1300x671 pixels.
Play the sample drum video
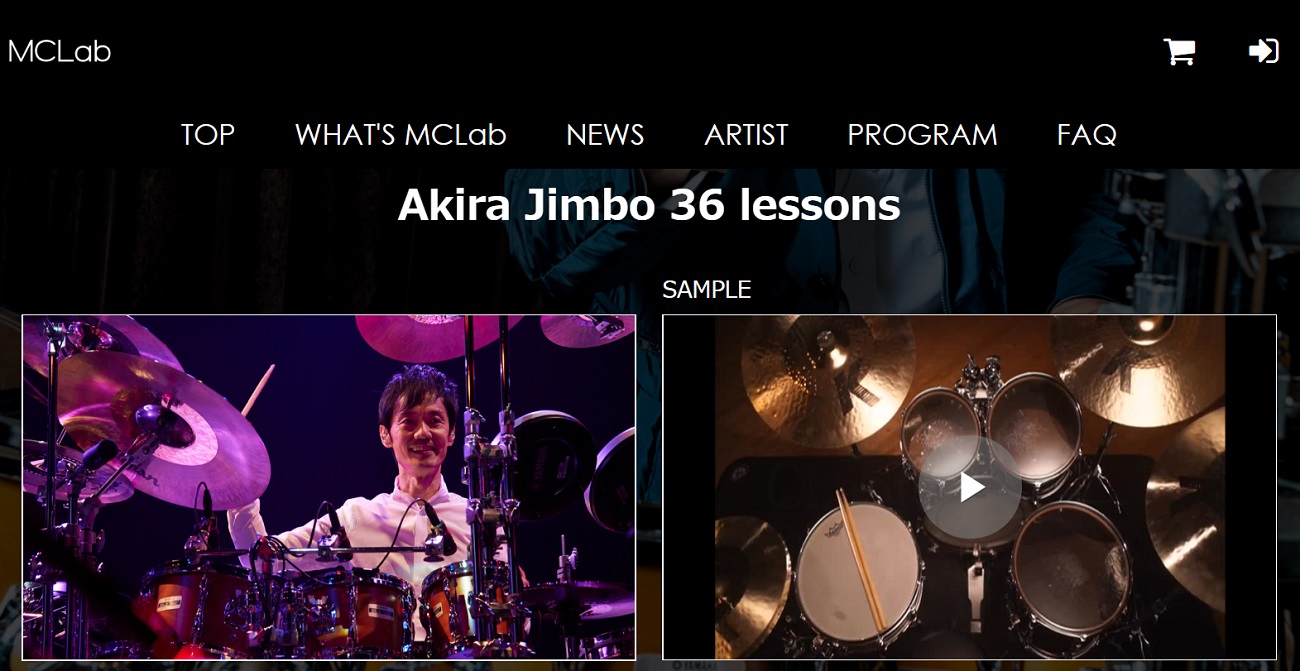(x=970, y=487)
